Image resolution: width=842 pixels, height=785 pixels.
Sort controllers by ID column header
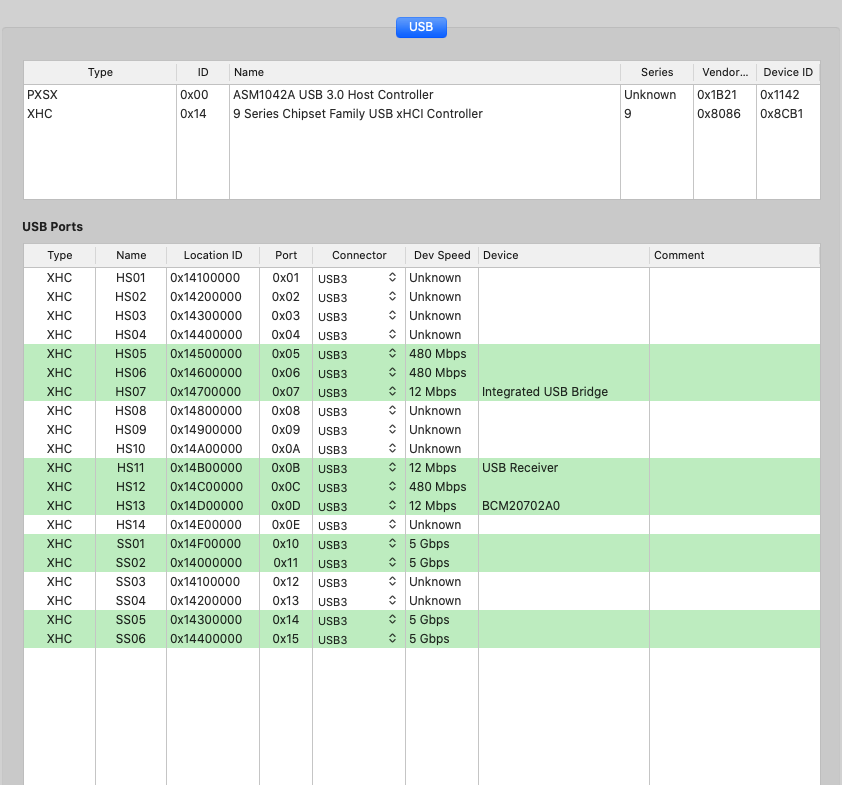pyautogui.click(x=203, y=72)
